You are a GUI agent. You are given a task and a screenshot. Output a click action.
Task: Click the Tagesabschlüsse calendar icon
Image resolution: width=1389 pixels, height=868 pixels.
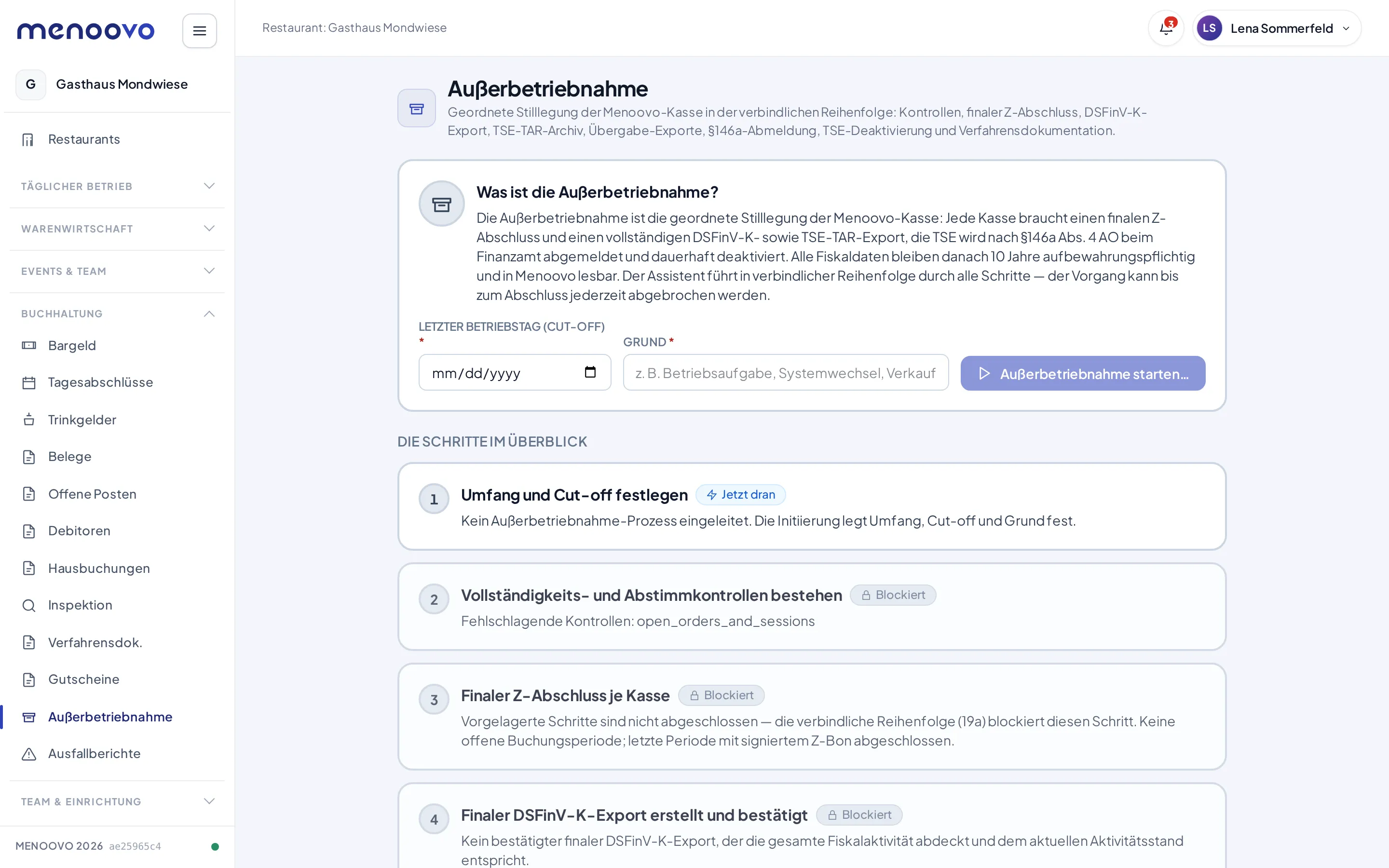coord(29,382)
